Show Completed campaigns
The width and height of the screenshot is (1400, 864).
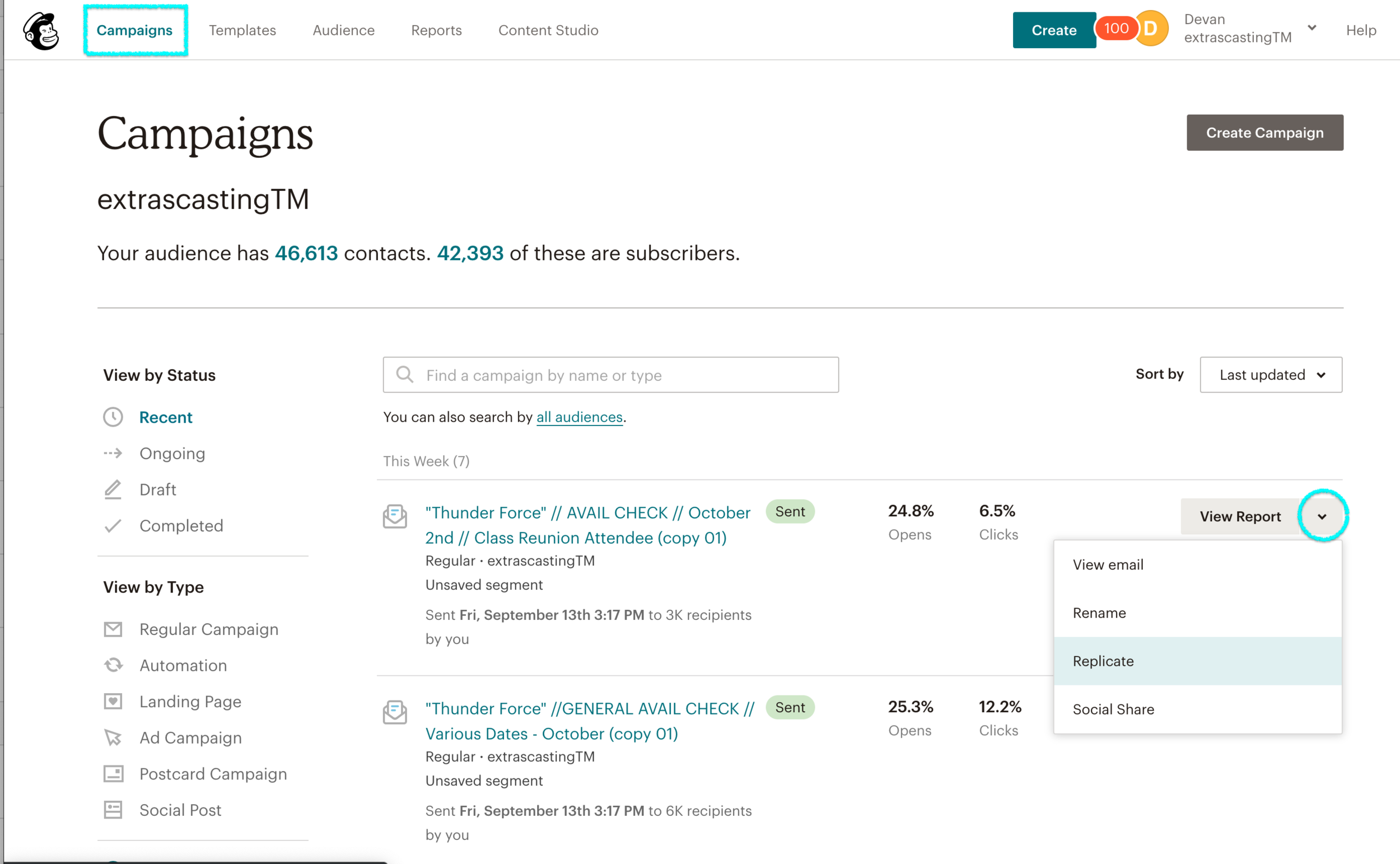(181, 526)
